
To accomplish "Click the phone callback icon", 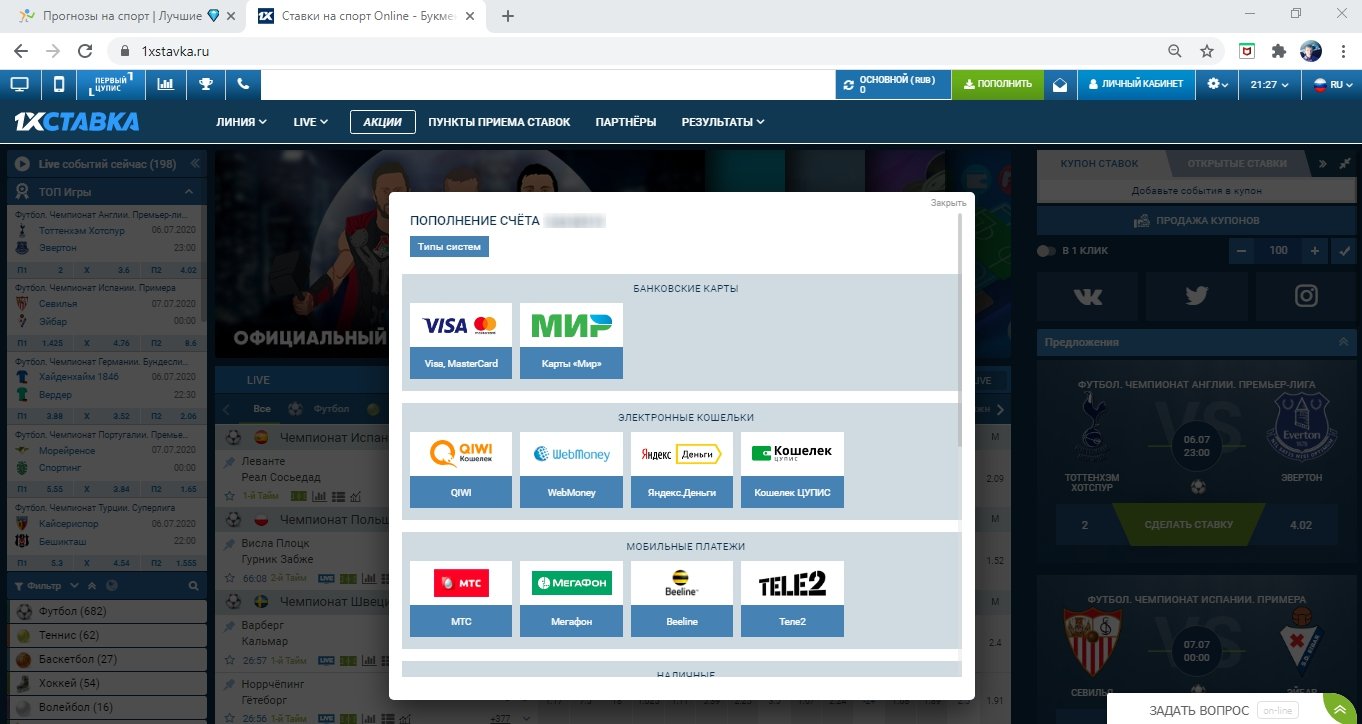I will click(243, 84).
